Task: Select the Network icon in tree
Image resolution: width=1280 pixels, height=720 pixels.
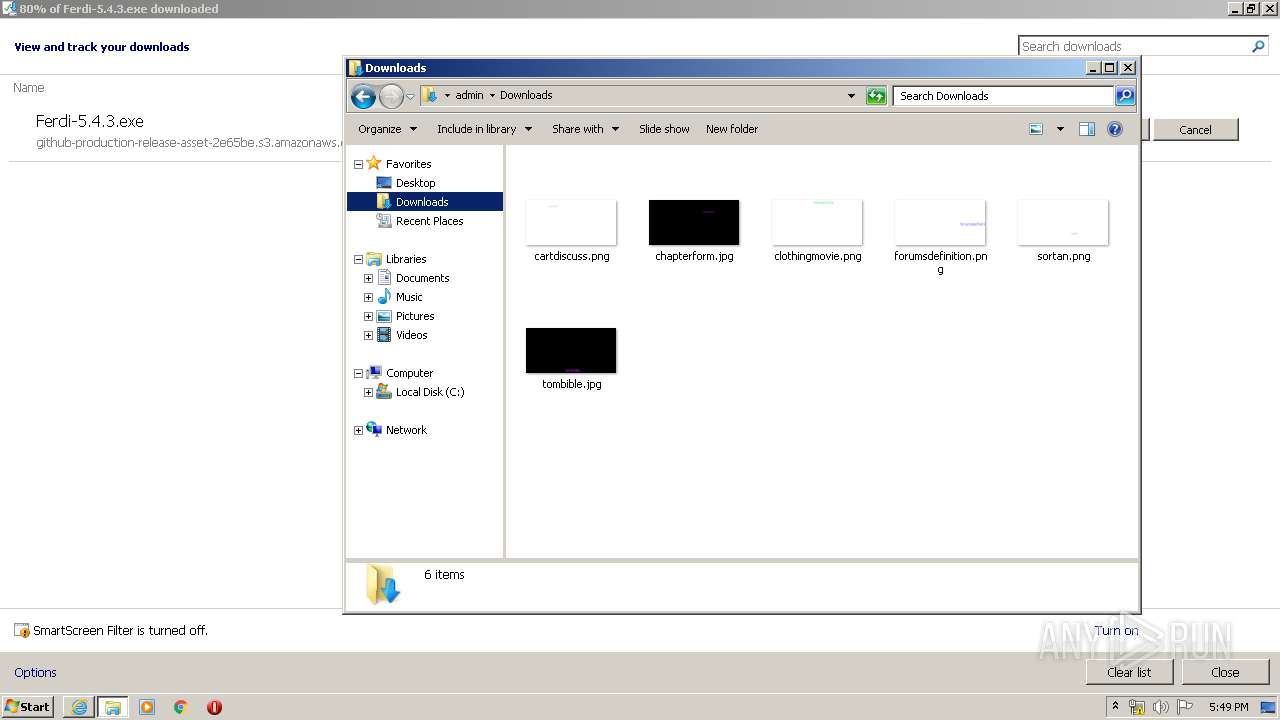Action: pos(374,430)
